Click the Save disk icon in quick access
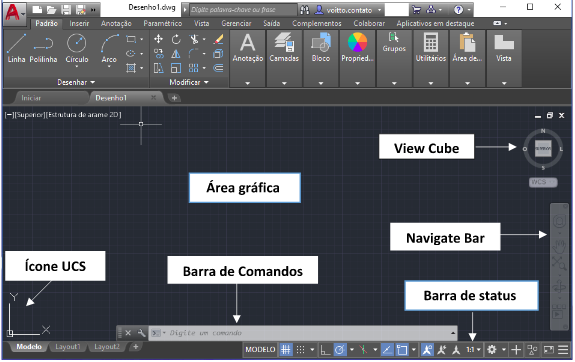This screenshot has height=362, width=575. point(66,10)
